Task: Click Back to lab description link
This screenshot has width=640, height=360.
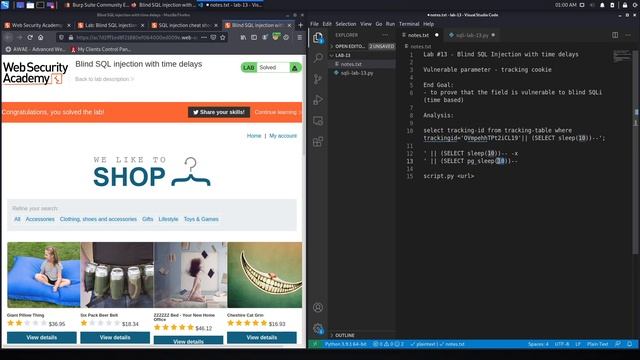Action: tap(104, 79)
